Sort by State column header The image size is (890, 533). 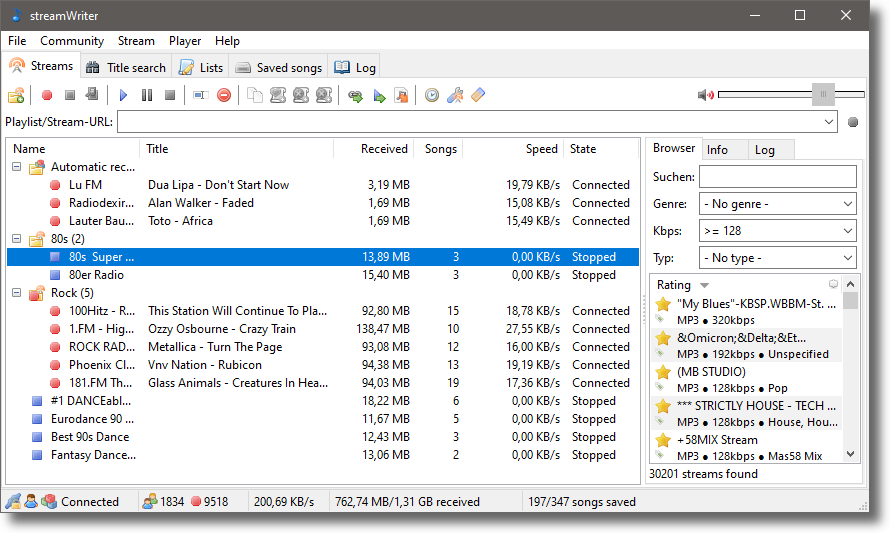pyautogui.click(x=601, y=149)
